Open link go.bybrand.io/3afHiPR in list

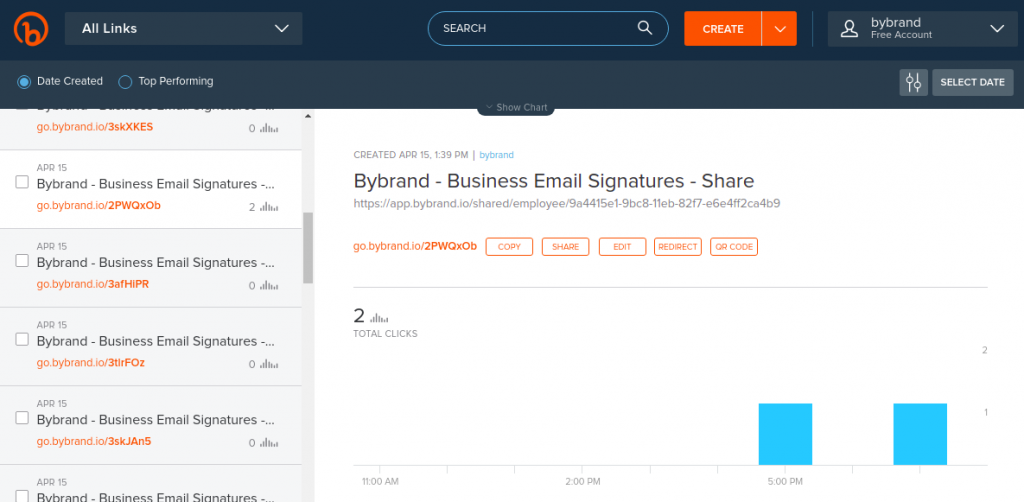[93, 284]
